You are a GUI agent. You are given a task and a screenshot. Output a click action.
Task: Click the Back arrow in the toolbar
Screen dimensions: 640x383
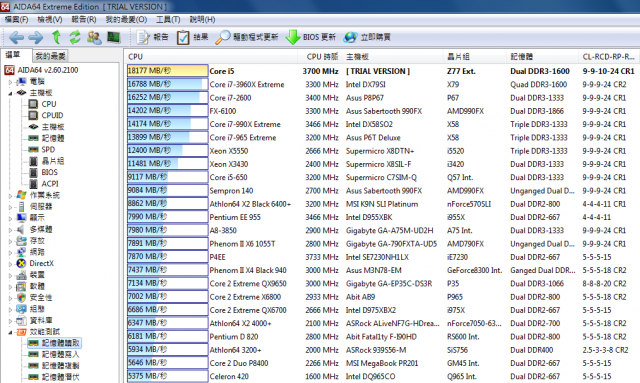click(x=16, y=38)
